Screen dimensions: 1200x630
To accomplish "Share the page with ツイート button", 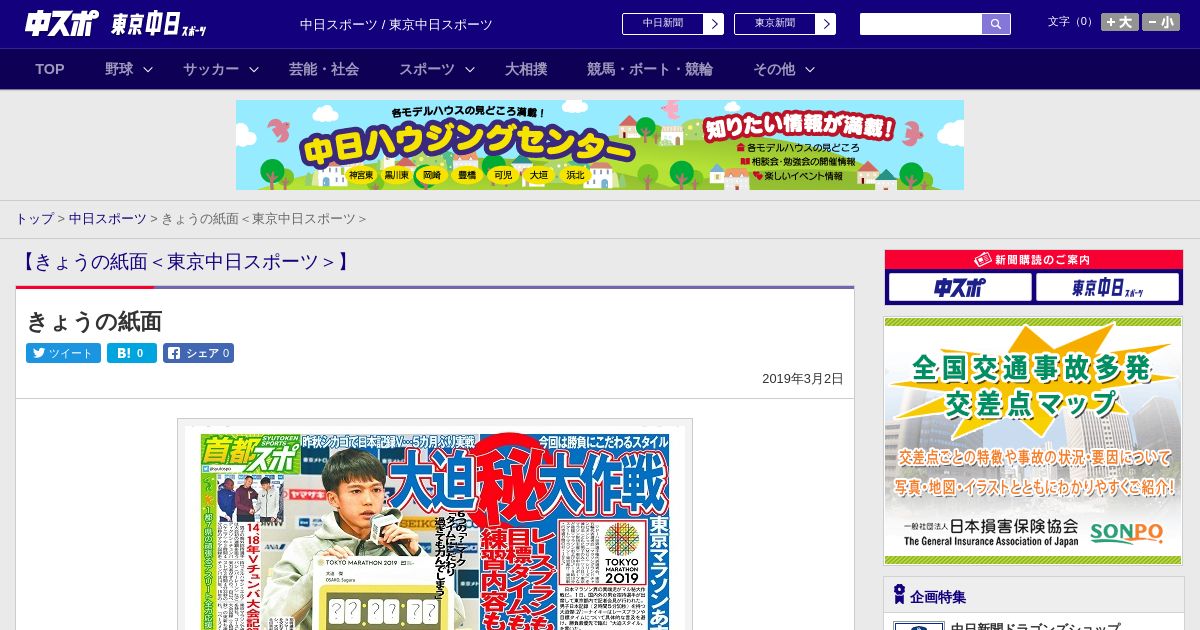I will tap(63, 353).
